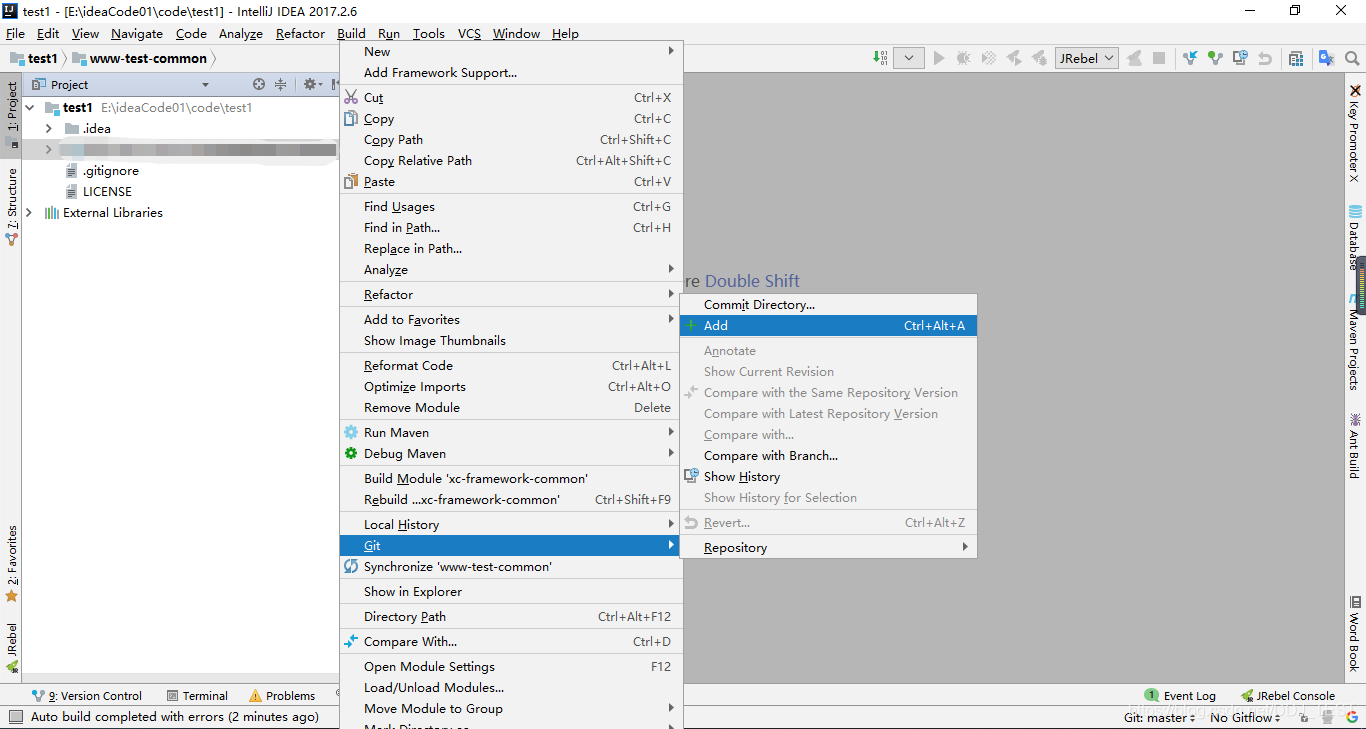Open the Git: master branch selector
This screenshot has height=729, width=1366.
tap(1160, 717)
